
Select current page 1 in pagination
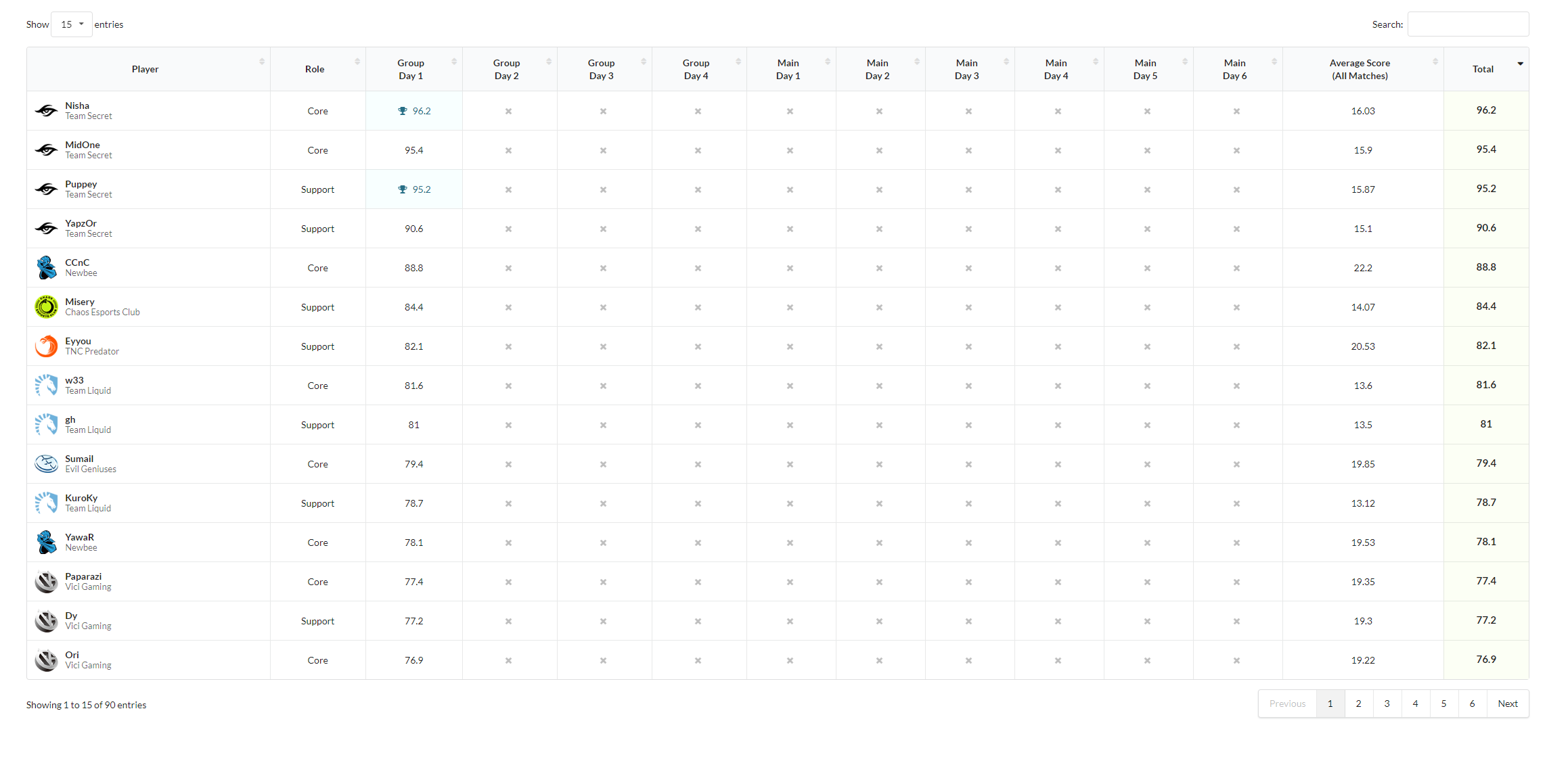1330,704
